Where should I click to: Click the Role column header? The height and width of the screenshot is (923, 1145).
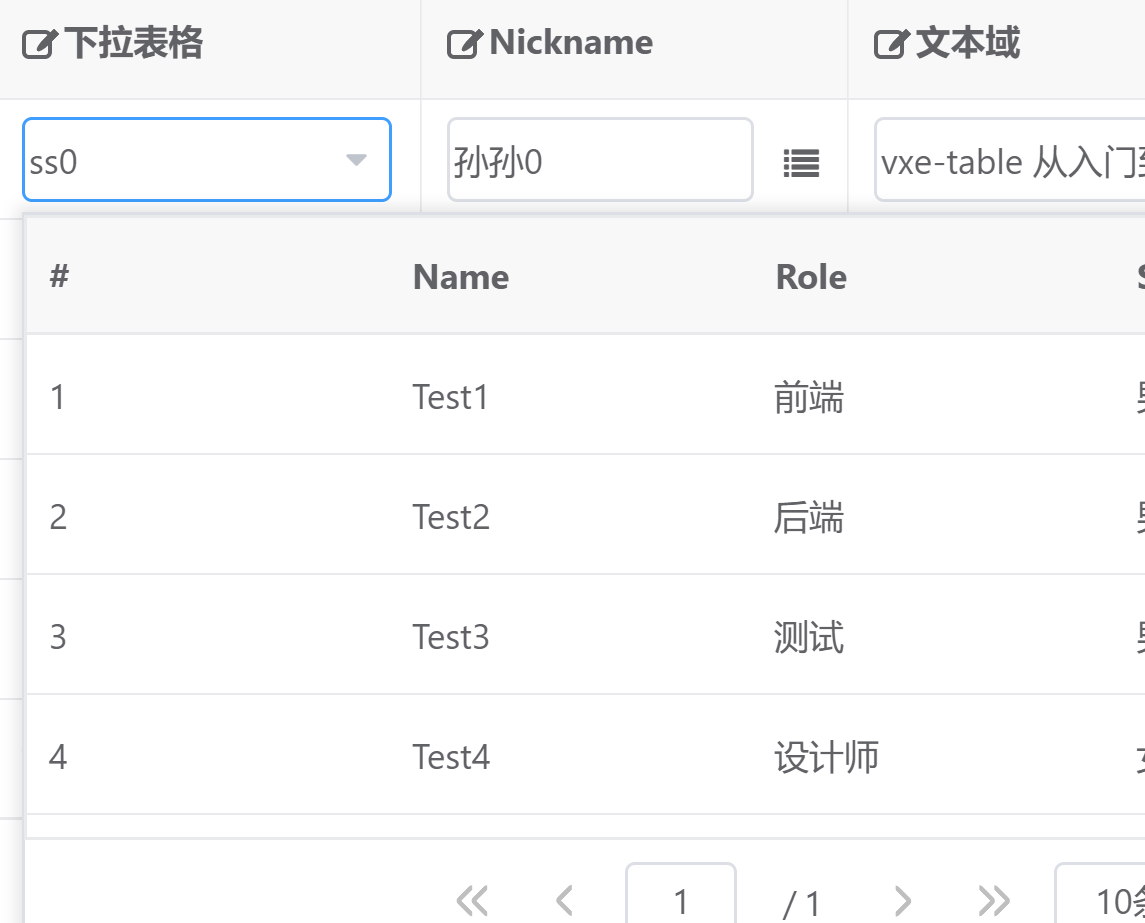(x=810, y=277)
